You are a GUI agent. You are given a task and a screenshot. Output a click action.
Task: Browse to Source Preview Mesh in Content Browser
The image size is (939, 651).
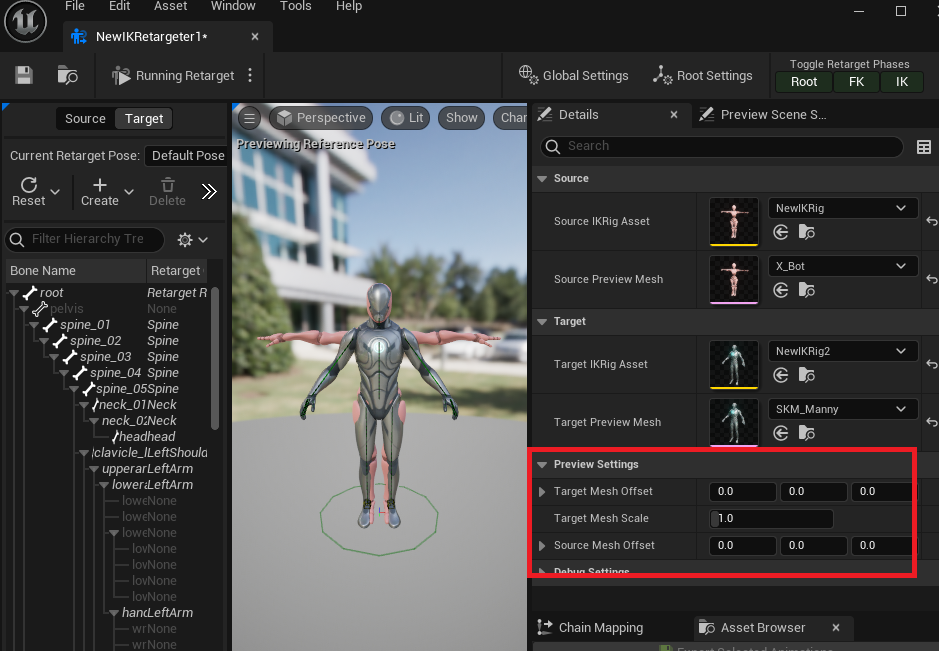click(807, 290)
